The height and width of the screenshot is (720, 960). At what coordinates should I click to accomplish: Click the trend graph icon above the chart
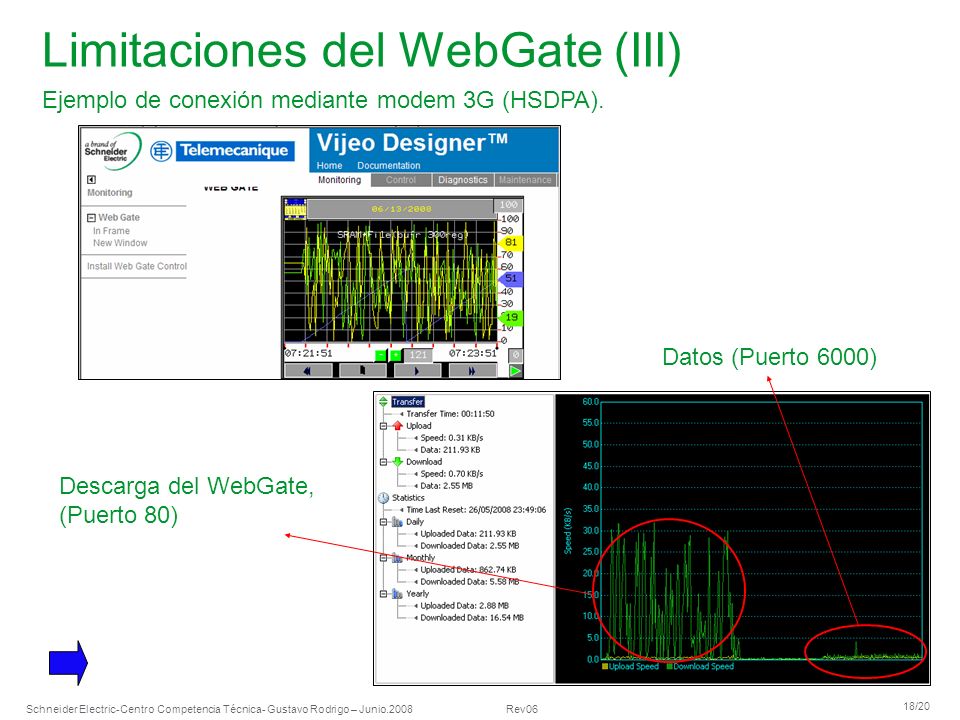[295, 208]
